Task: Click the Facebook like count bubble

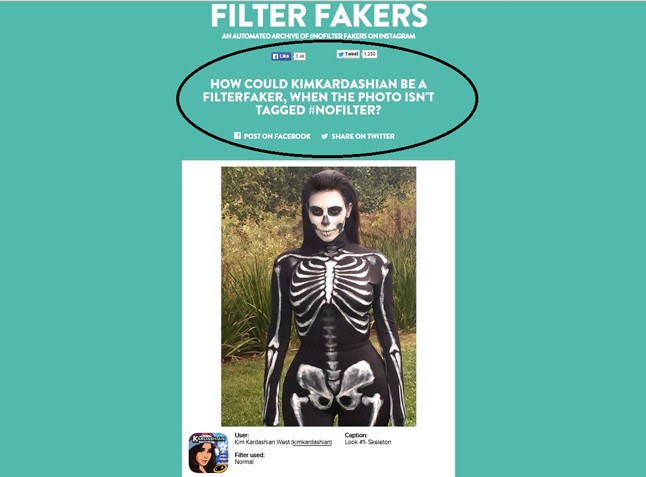Action: pos(300,56)
